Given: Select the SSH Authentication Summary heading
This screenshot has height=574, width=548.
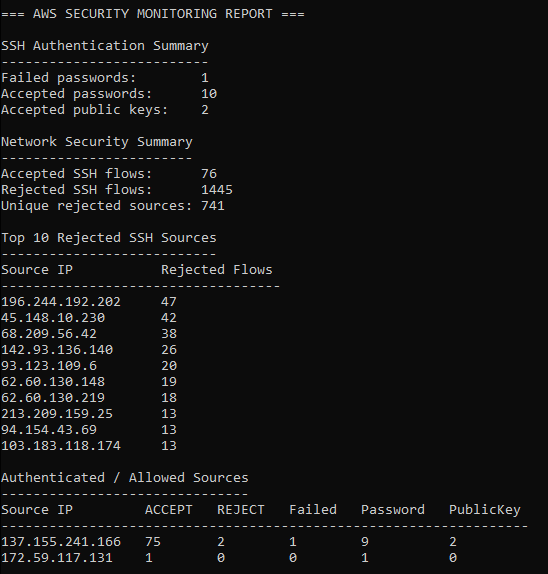Looking at the screenshot, I should pyautogui.click(x=105, y=46).
